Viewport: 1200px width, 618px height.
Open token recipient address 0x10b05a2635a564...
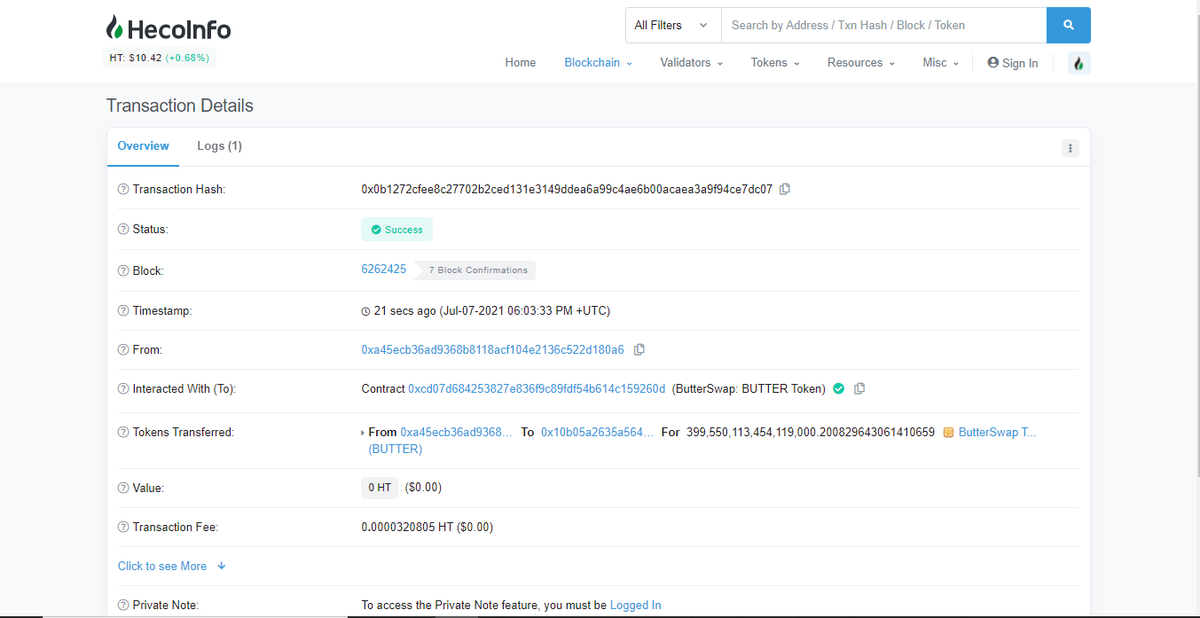tap(598, 432)
